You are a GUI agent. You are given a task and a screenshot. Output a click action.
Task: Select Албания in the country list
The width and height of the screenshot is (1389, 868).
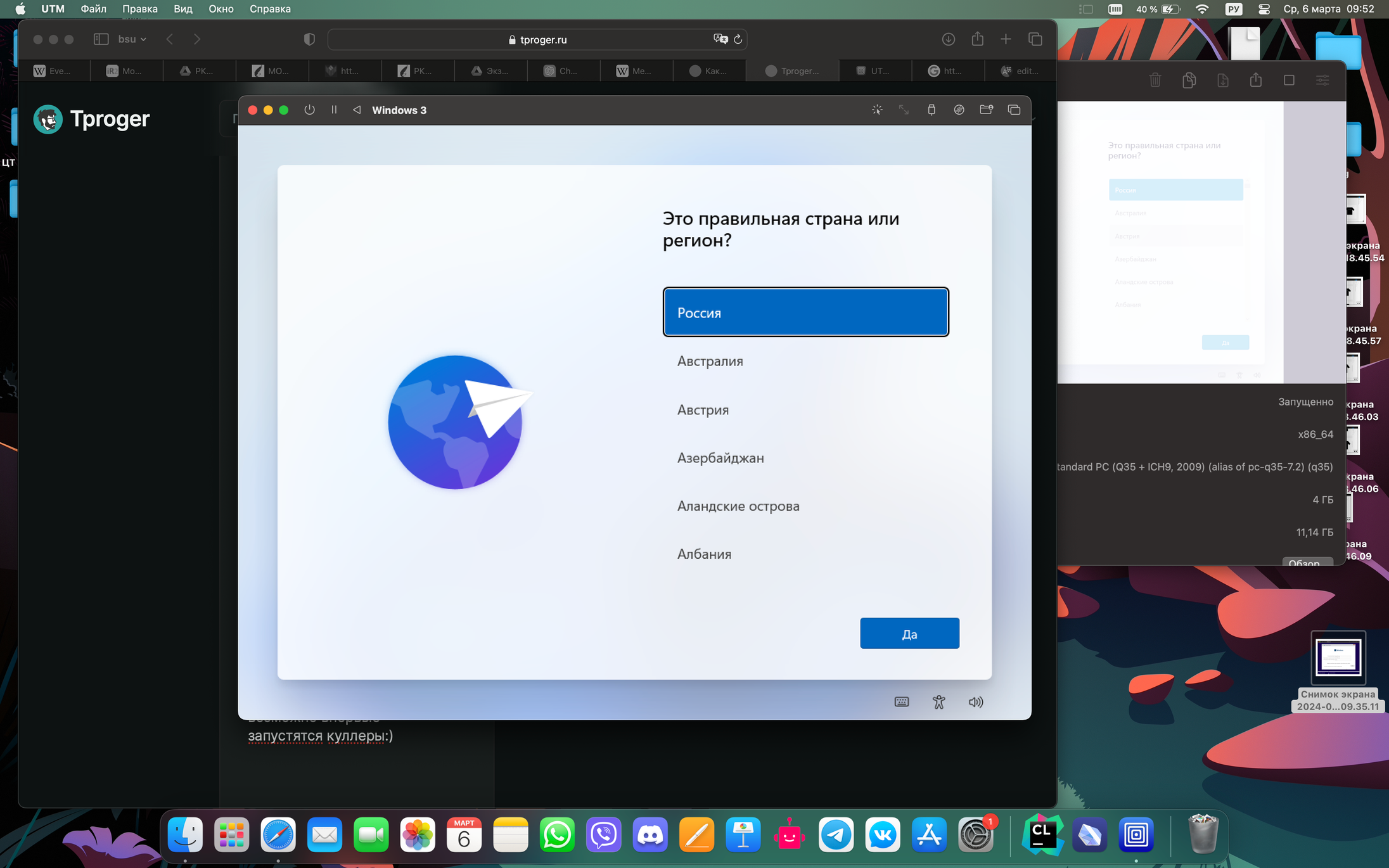coord(805,554)
